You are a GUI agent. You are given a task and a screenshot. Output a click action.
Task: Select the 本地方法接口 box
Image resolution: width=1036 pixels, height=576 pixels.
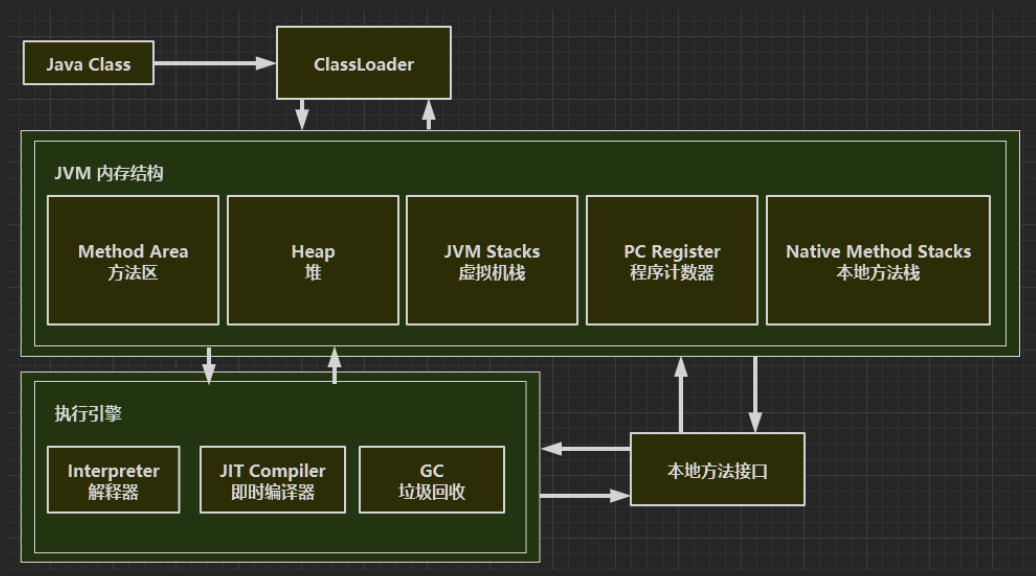(717, 470)
